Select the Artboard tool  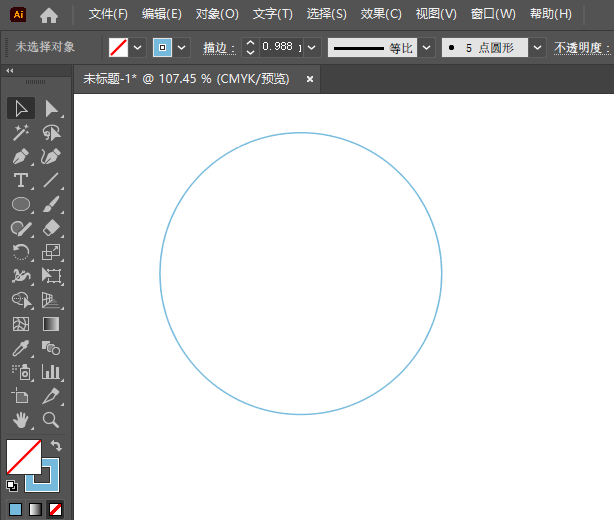[21, 396]
